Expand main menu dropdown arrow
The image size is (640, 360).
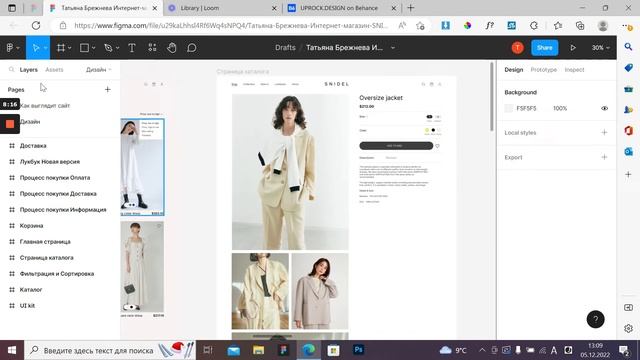tap(18, 48)
